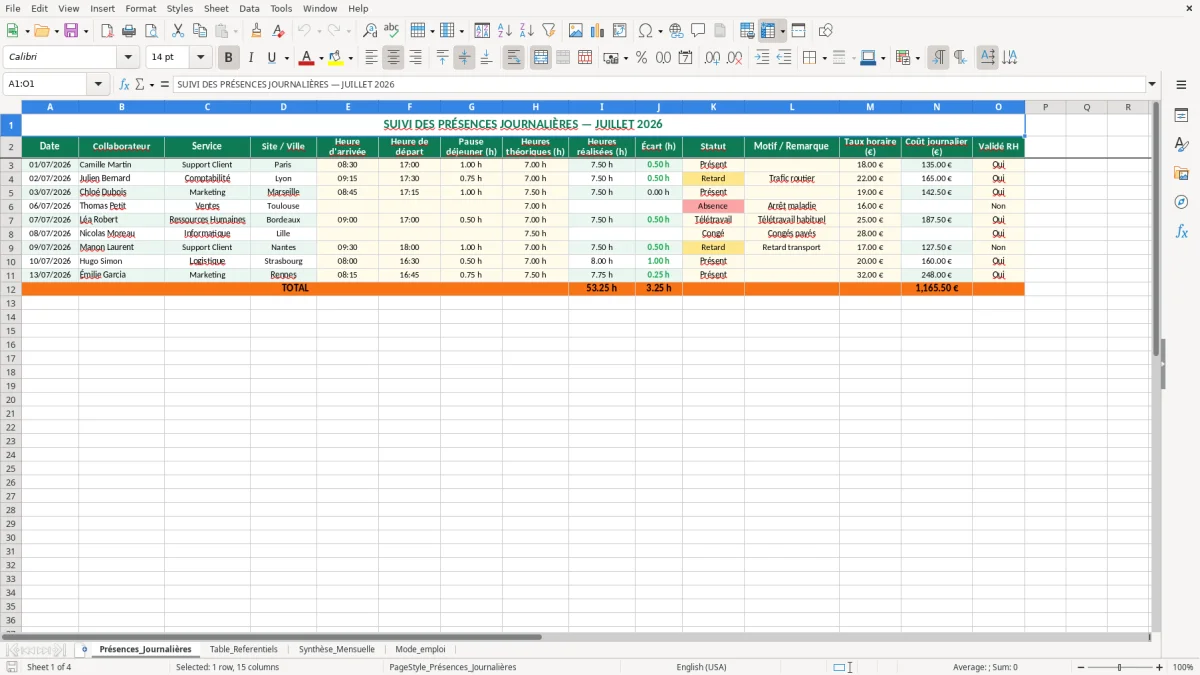Open the Sheet menu
This screenshot has height=675, width=1200.
[216, 8]
